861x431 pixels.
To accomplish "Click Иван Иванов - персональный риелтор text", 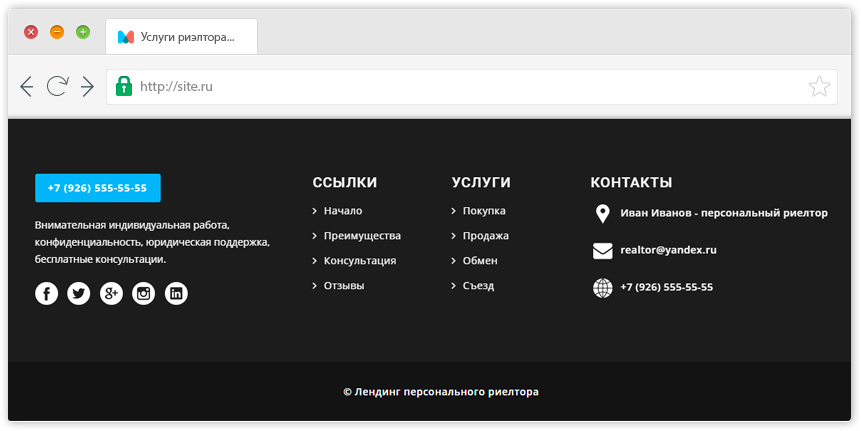I will pos(724,213).
